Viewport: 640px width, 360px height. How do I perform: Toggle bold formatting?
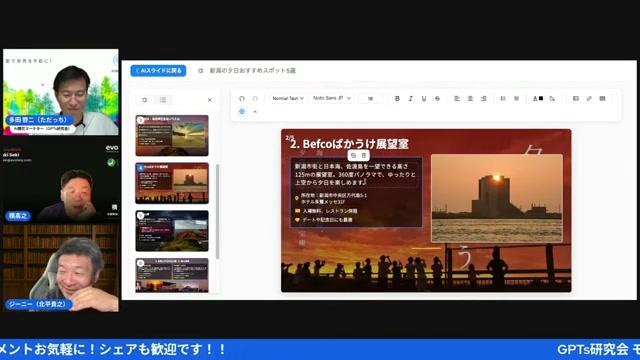pyautogui.click(x=397, y=98)
